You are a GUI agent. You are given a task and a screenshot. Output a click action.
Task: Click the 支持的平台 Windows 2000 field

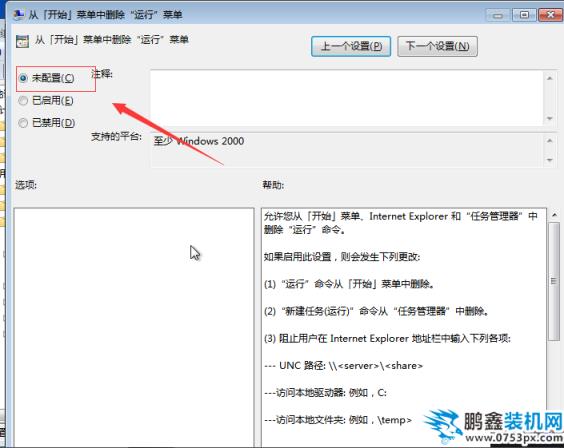pos(346,150)
